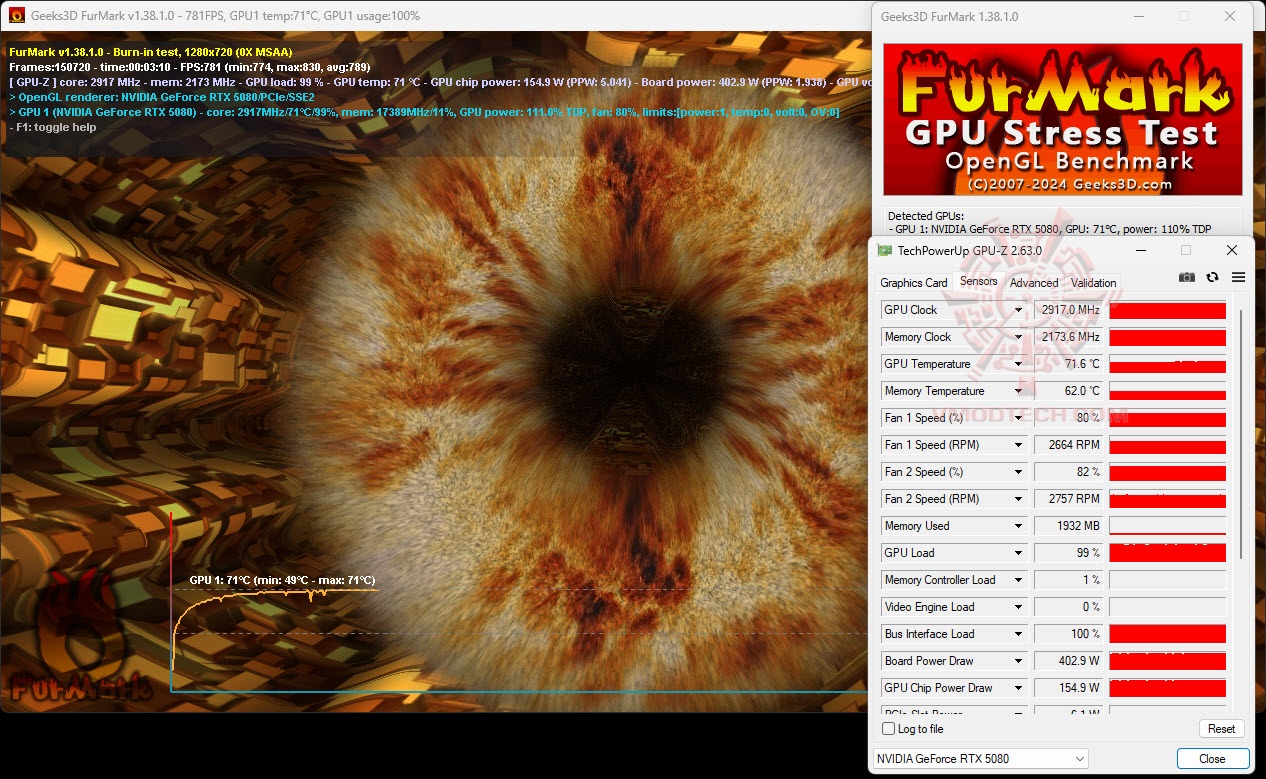Expand the Memory Used sensor dropdown

pyautogui.click(x=1019, y=526)
